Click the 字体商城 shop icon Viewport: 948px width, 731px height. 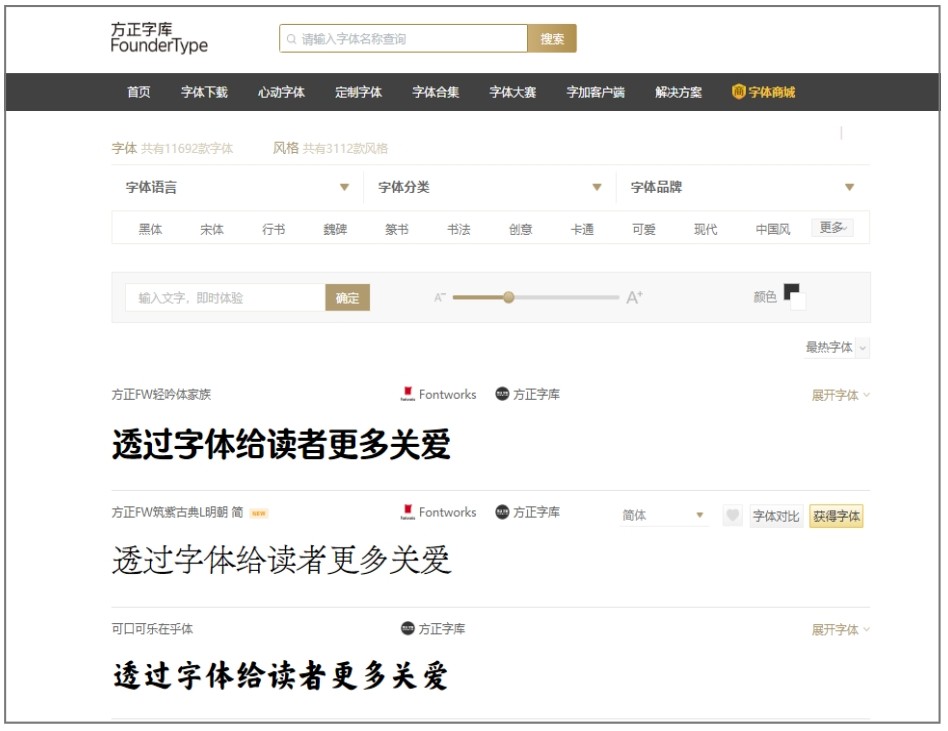tap(739, 92)
